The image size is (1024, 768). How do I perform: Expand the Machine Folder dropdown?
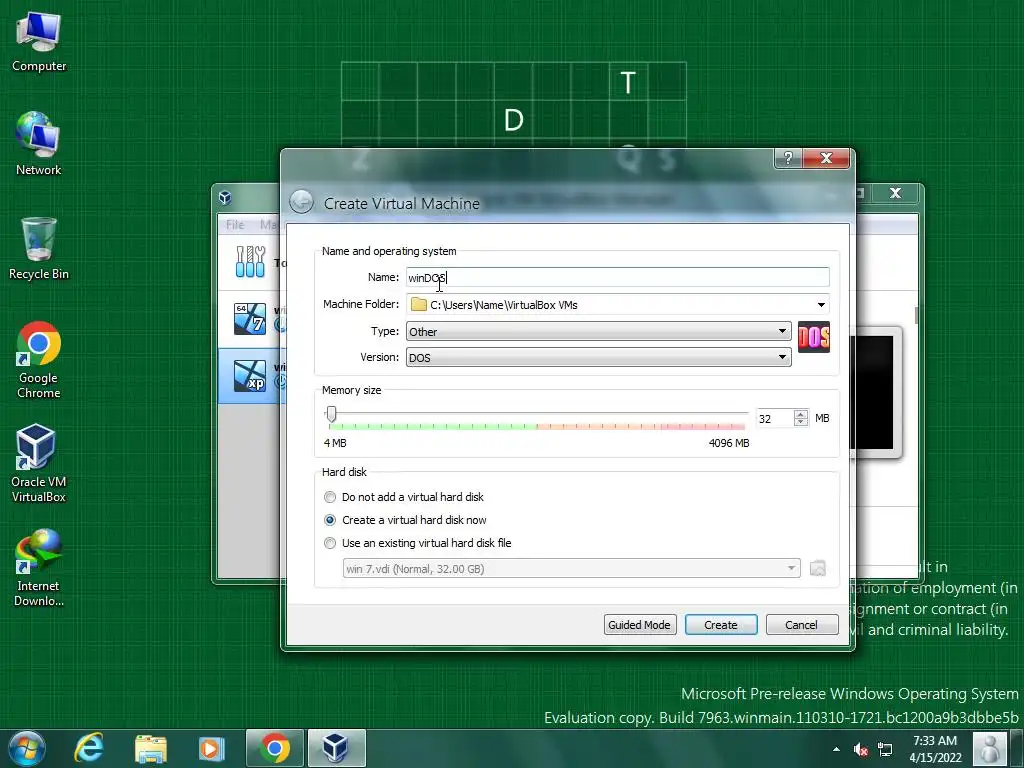(821, 305)
